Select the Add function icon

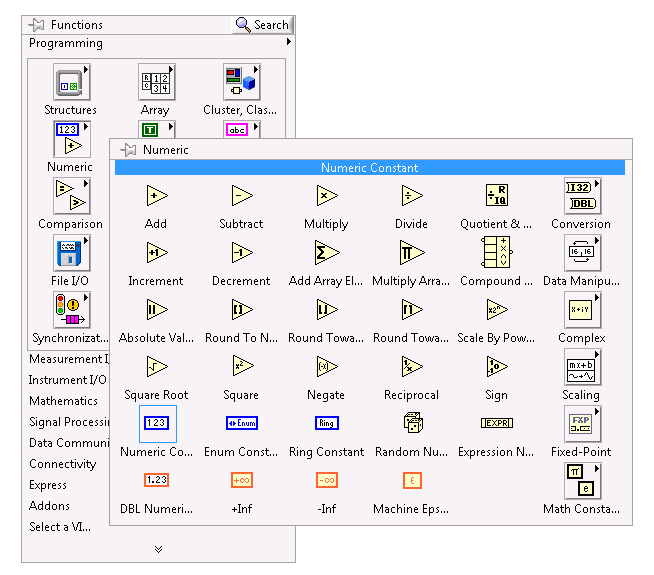(156, 196)
